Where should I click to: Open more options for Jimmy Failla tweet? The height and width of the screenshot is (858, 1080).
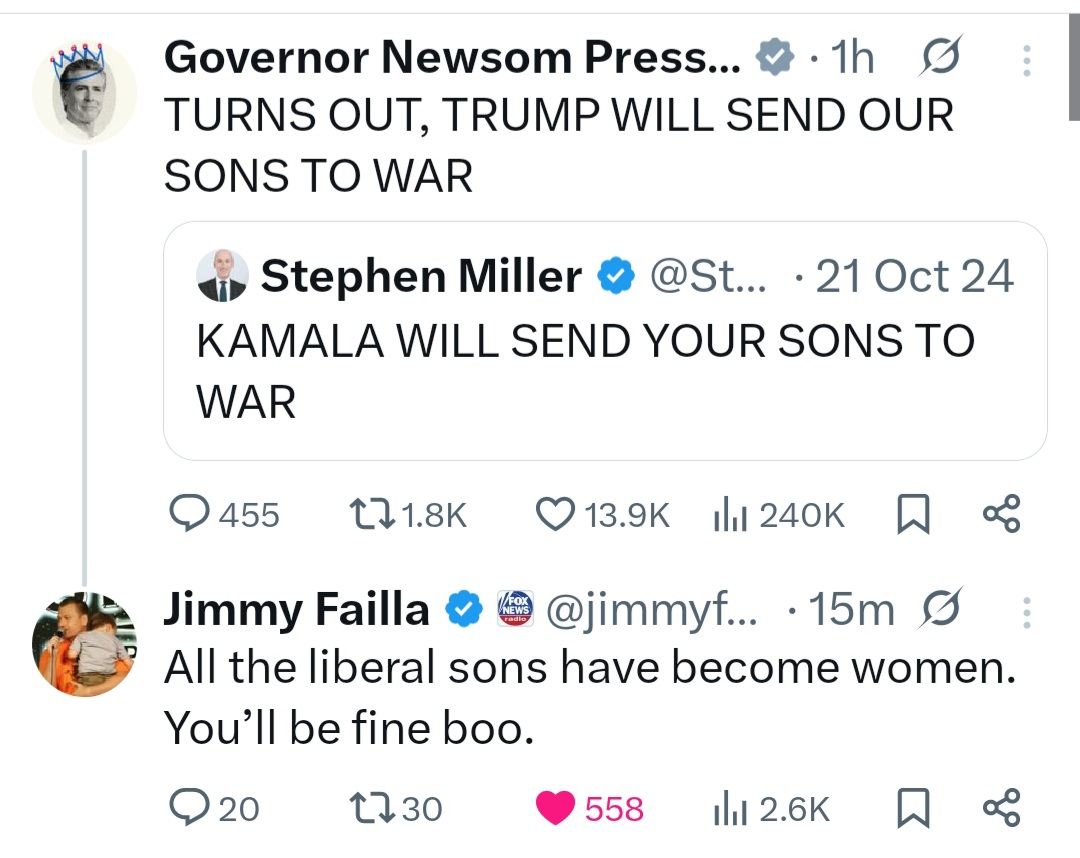[1025, 612]
